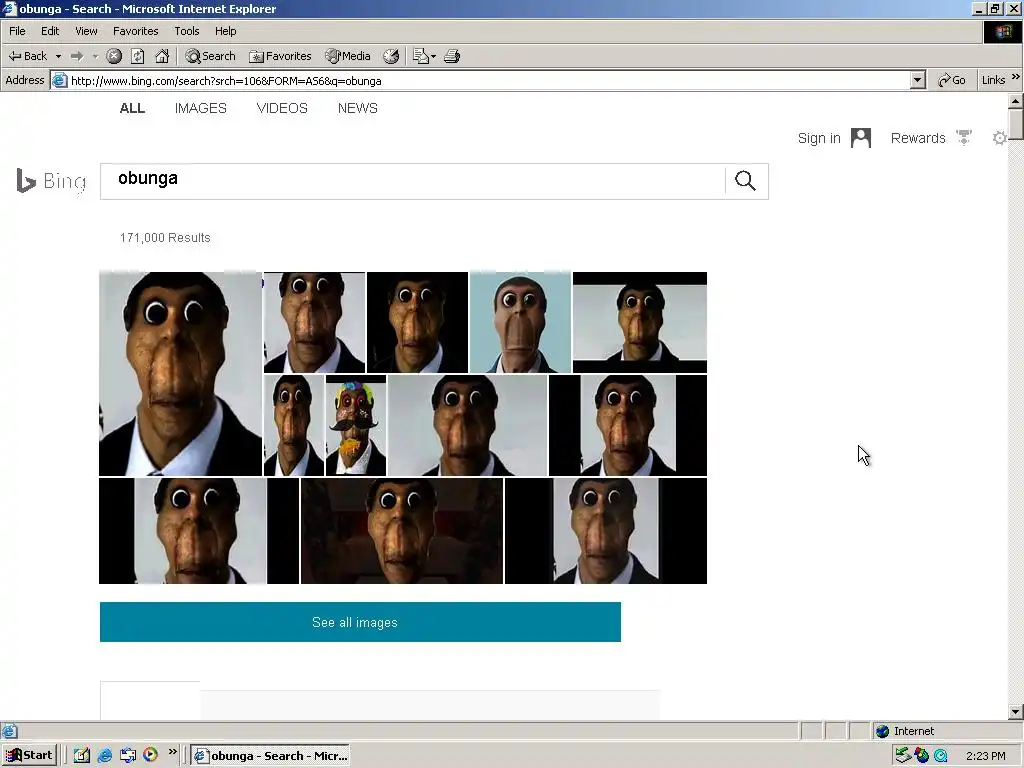Focus the Bing search box
This screenshot has width=1024, height=768.
[413, 181]
